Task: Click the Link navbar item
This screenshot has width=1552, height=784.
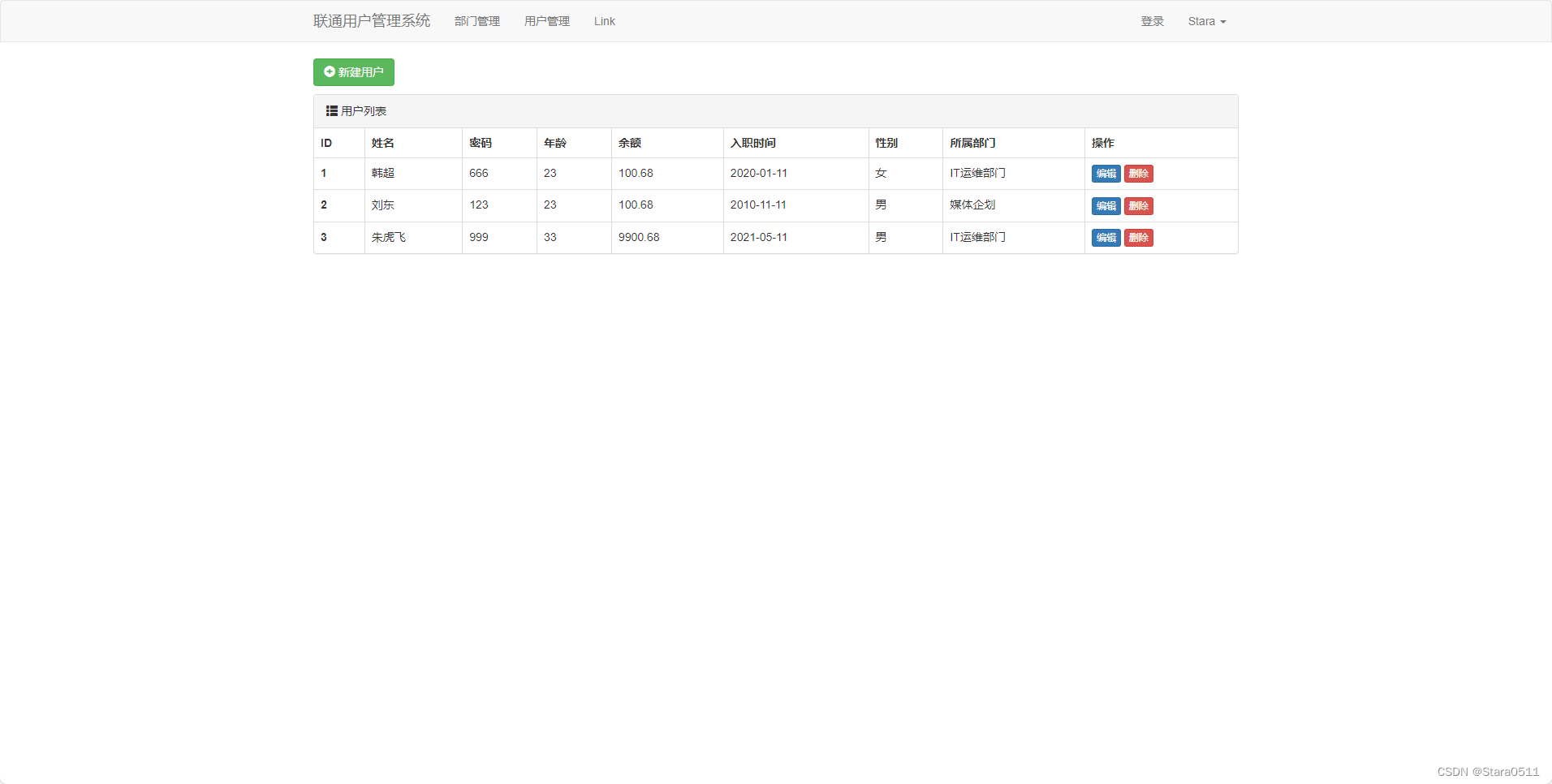Action: (605, 21)
